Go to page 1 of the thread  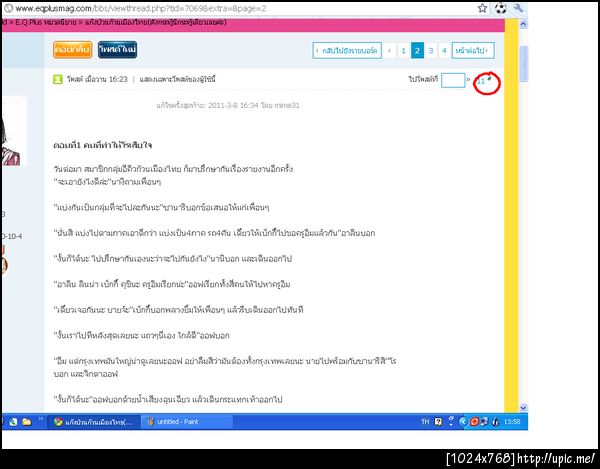[x=403, y=50]
